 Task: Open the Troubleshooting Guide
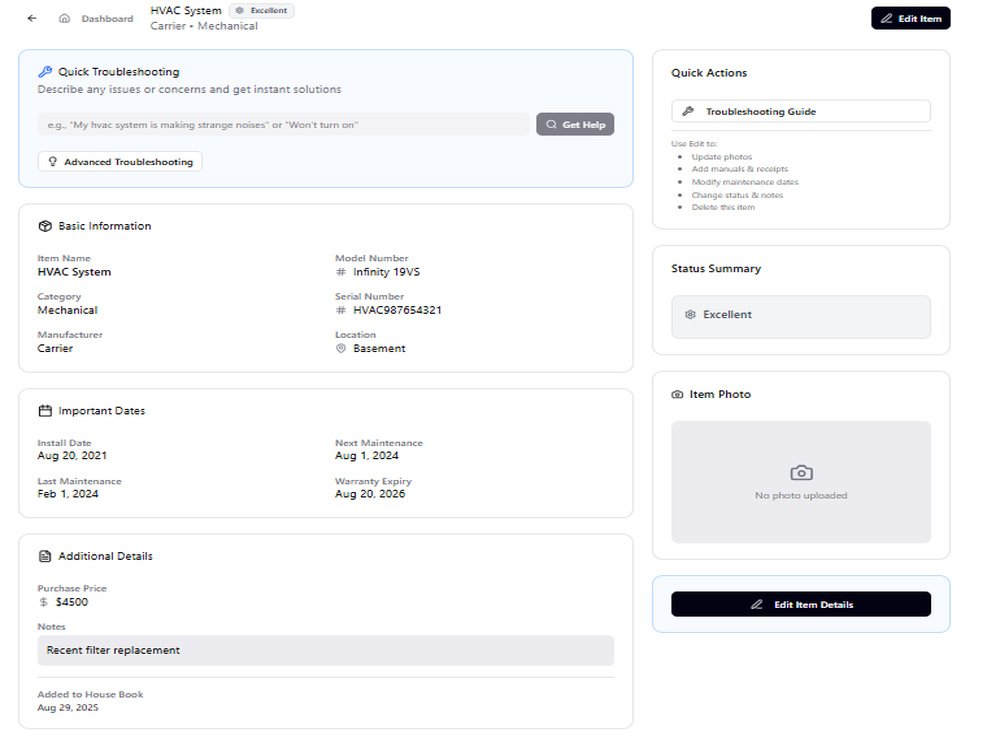(800, 111)
